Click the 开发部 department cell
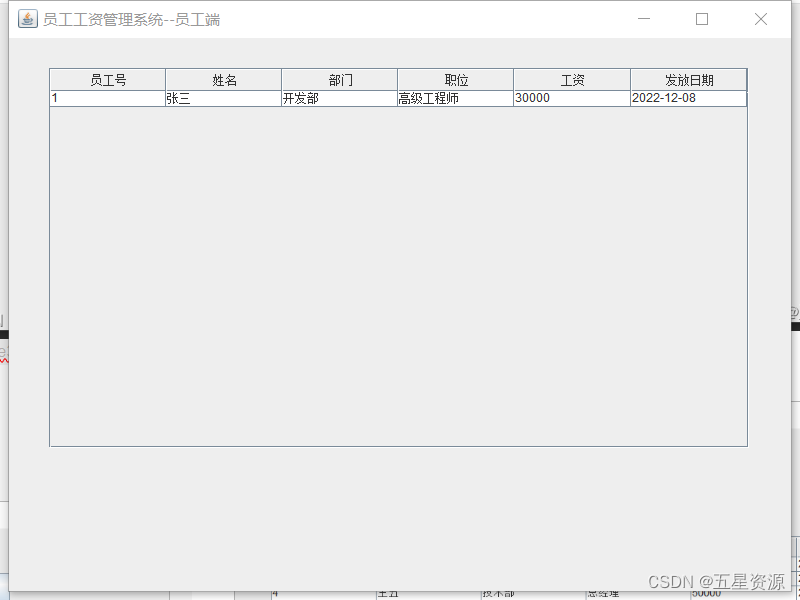 point(340,98)
